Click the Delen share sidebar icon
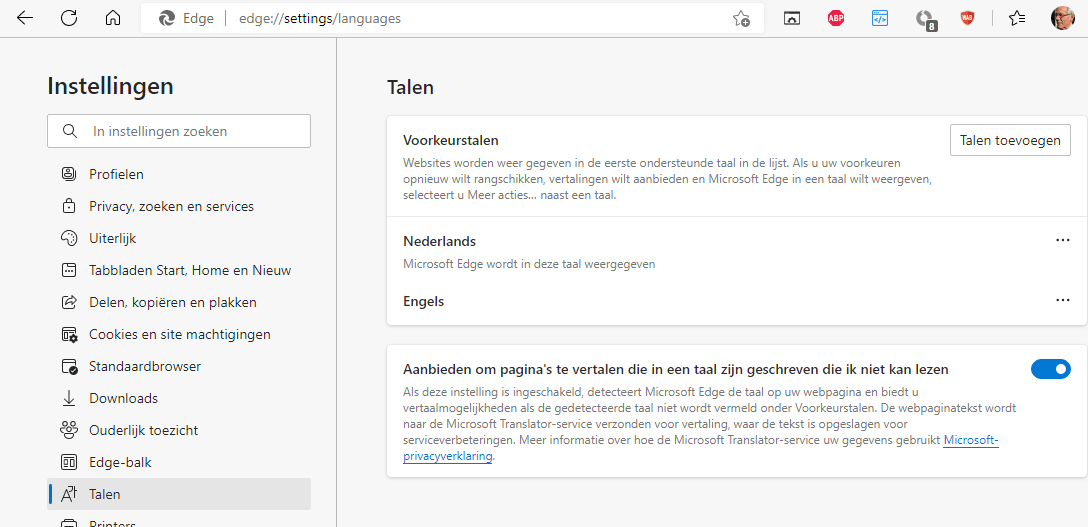Image resolution: width=1088 pixels, height=527 pixels. [x=69, y=302]
